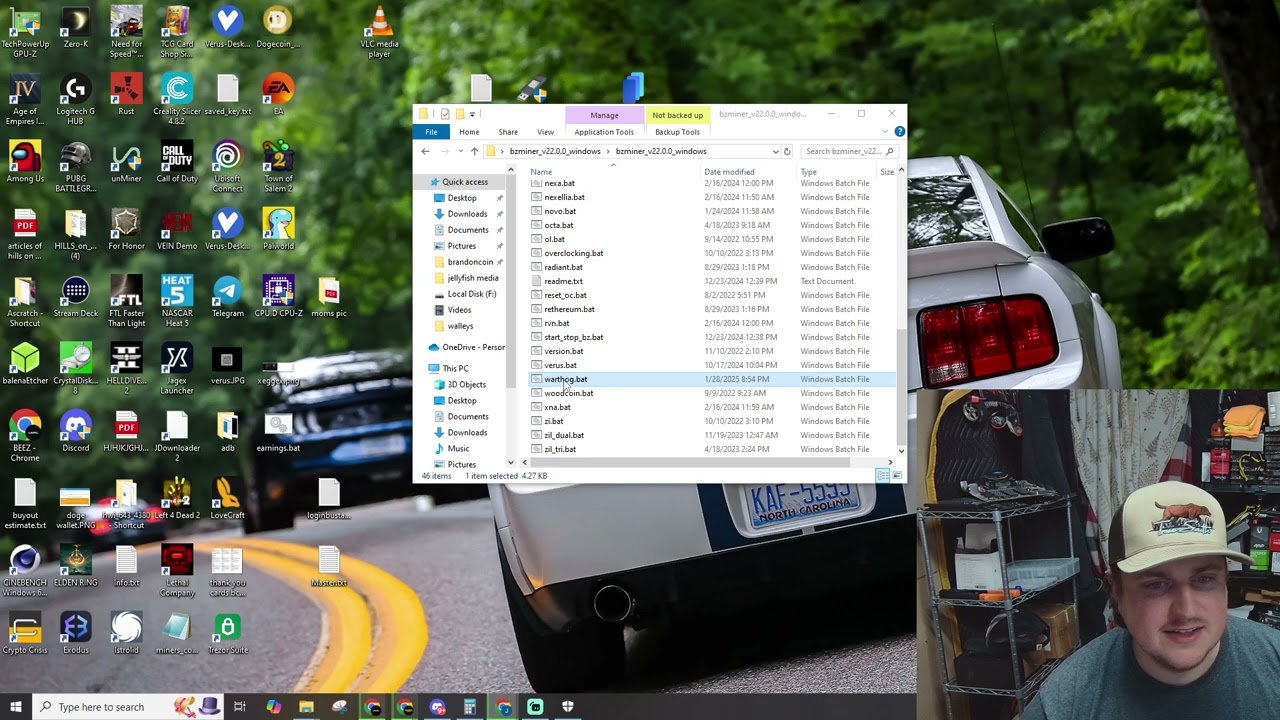This screenshot has width=1280, height=720.
Task: Switch to the Home ribbon tab
Action: click(x=469, y=132)
